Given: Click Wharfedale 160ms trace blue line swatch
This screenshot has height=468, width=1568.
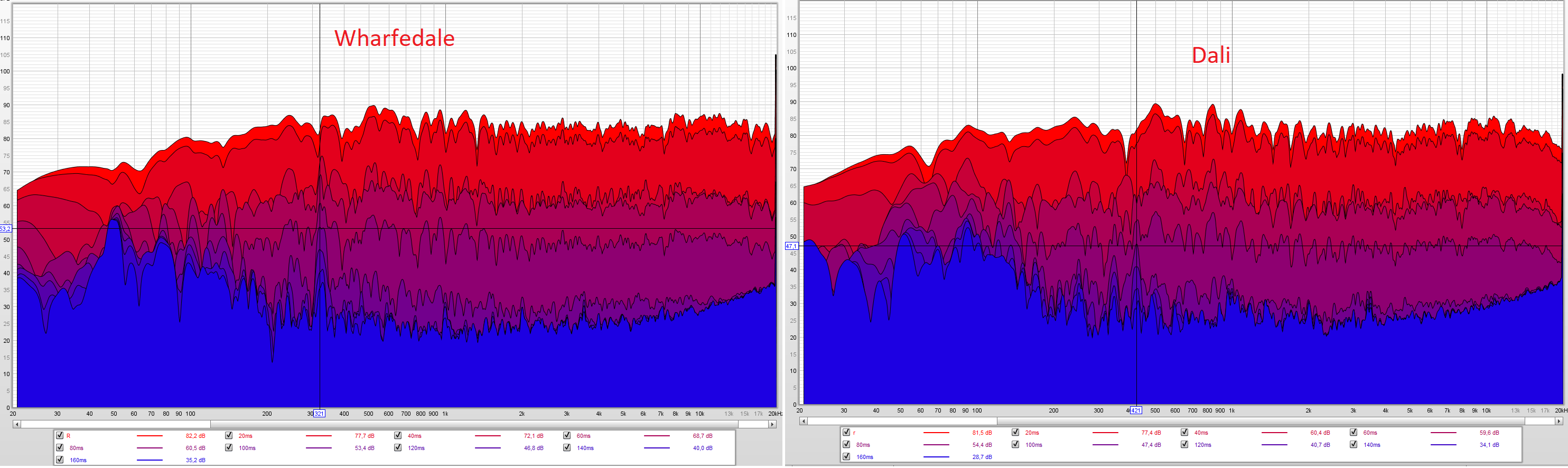Looking at the screenshot, I should coord(150,460).
